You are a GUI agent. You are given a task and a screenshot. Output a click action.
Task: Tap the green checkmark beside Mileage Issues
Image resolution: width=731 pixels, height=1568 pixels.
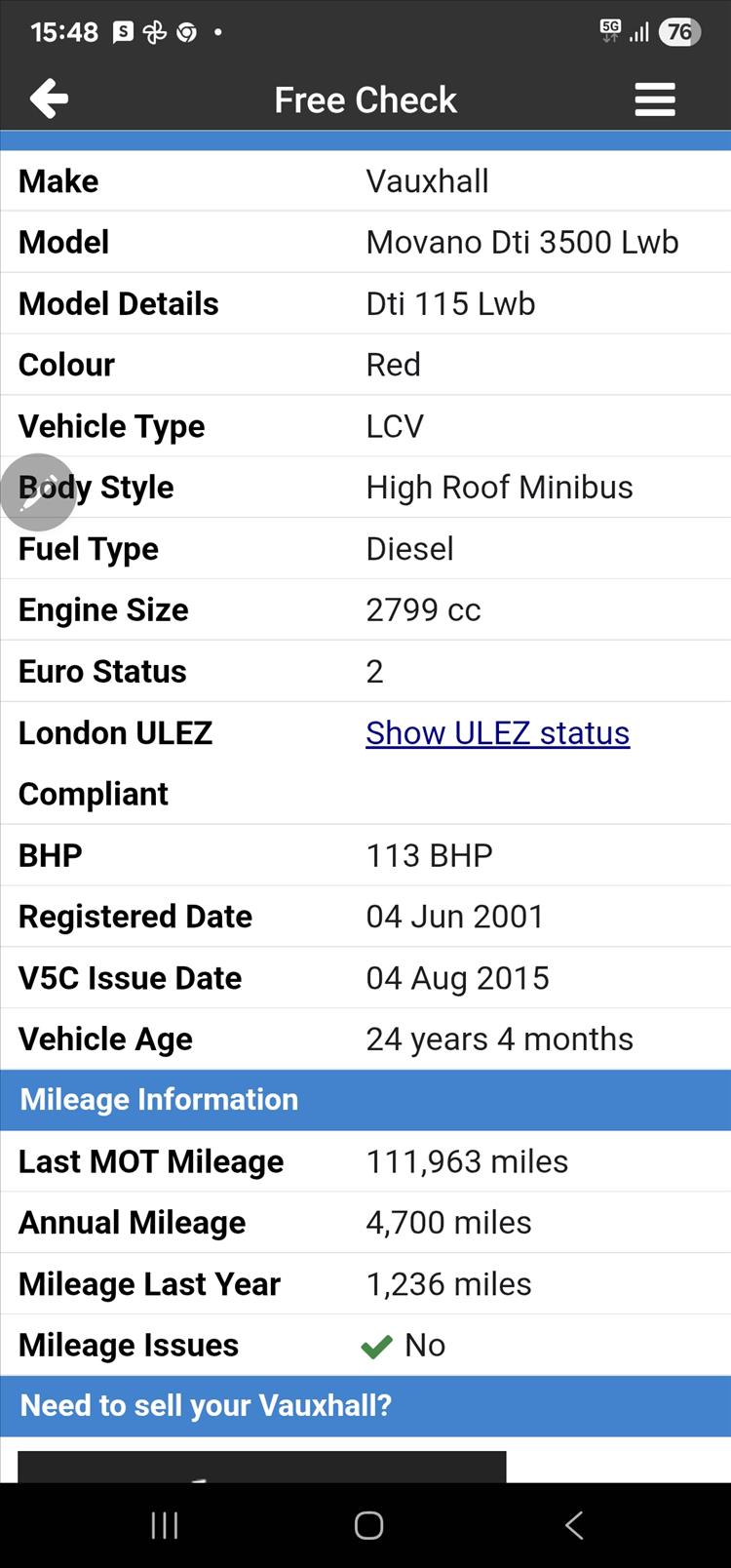[376, 1347]
